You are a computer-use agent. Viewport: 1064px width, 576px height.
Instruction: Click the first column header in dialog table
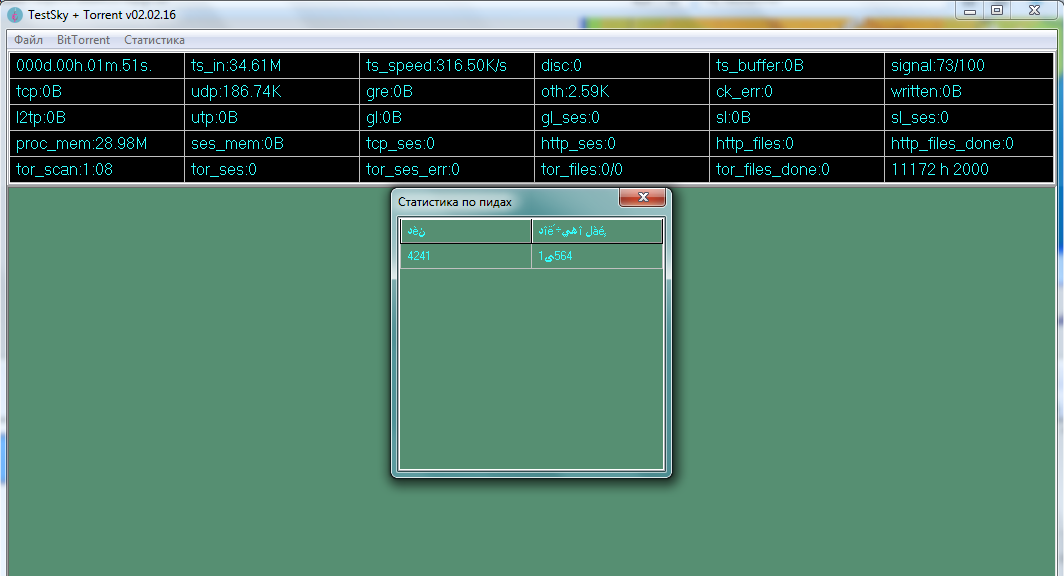coord(465,232)
